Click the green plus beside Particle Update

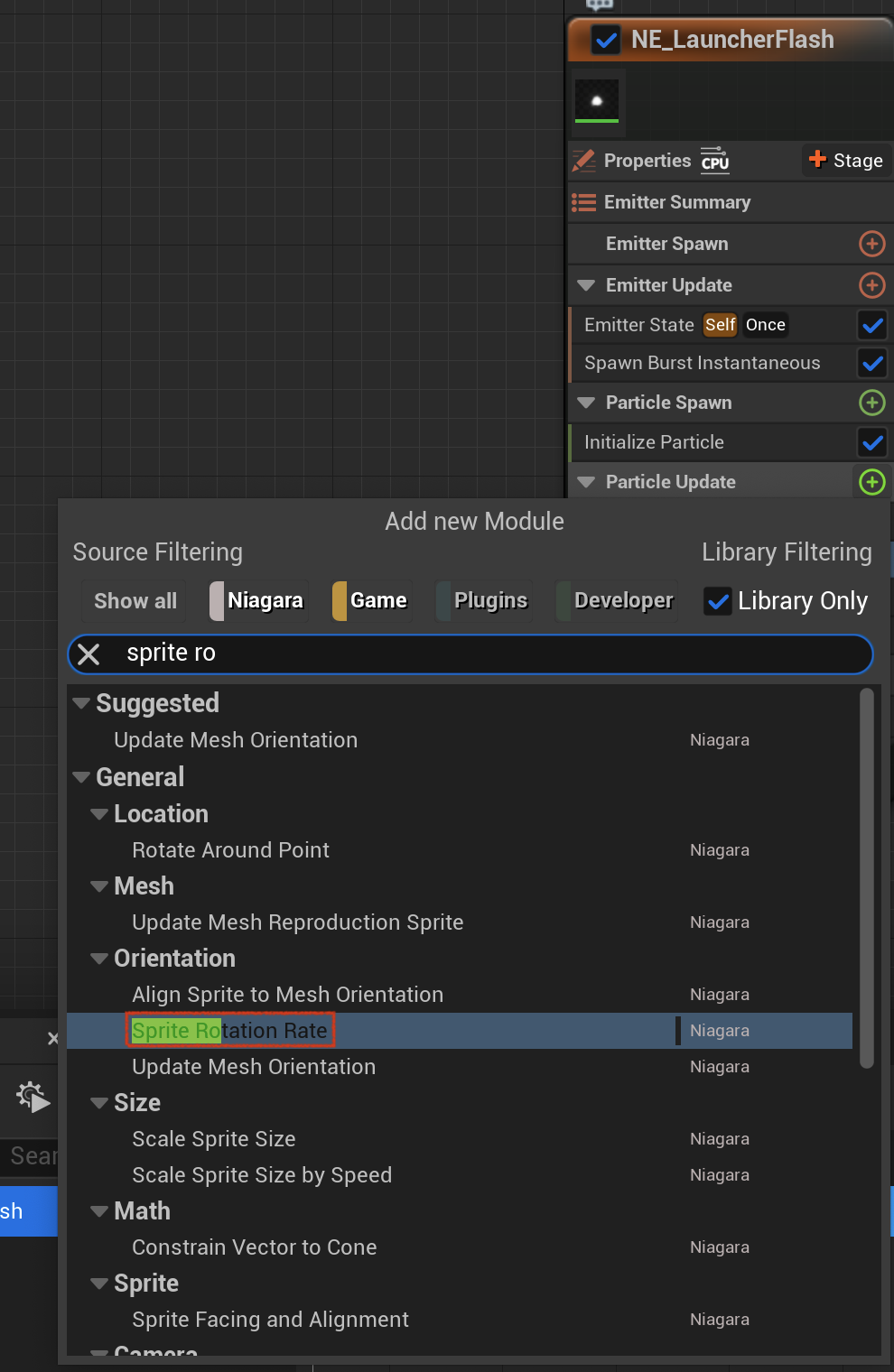click(x=871, y=482)
